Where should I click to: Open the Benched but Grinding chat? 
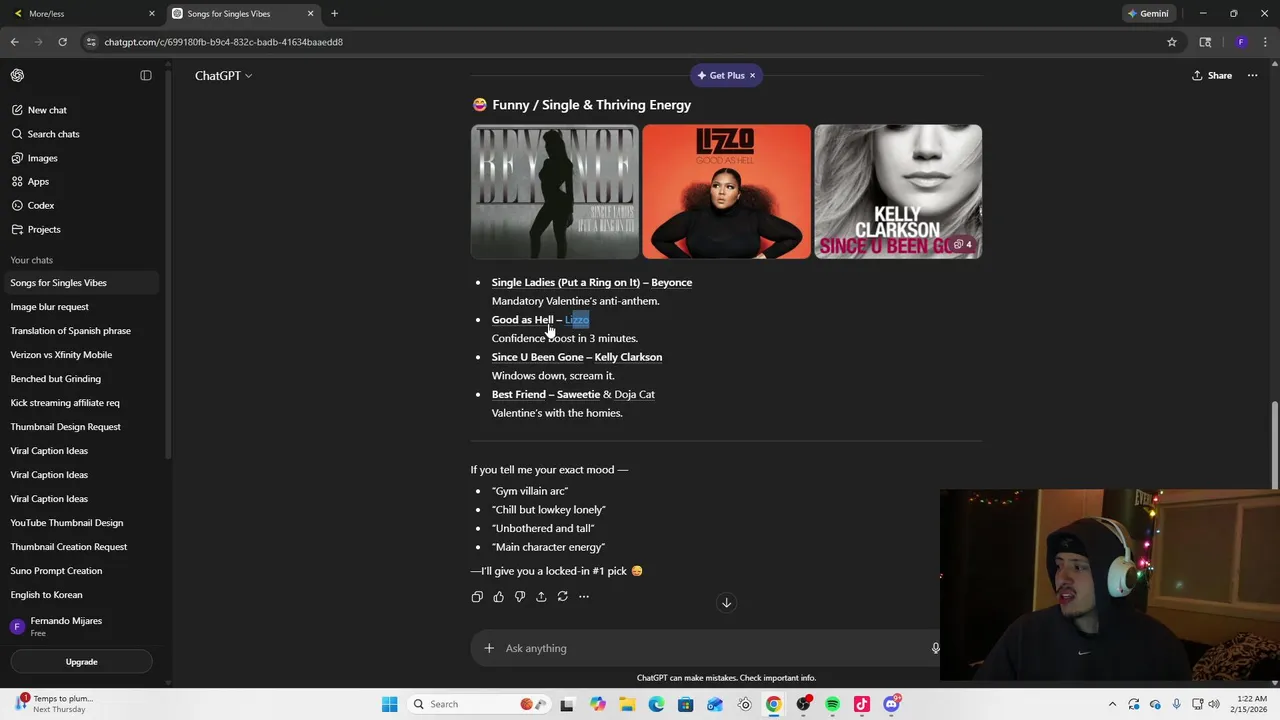click(x=80, y=379)
